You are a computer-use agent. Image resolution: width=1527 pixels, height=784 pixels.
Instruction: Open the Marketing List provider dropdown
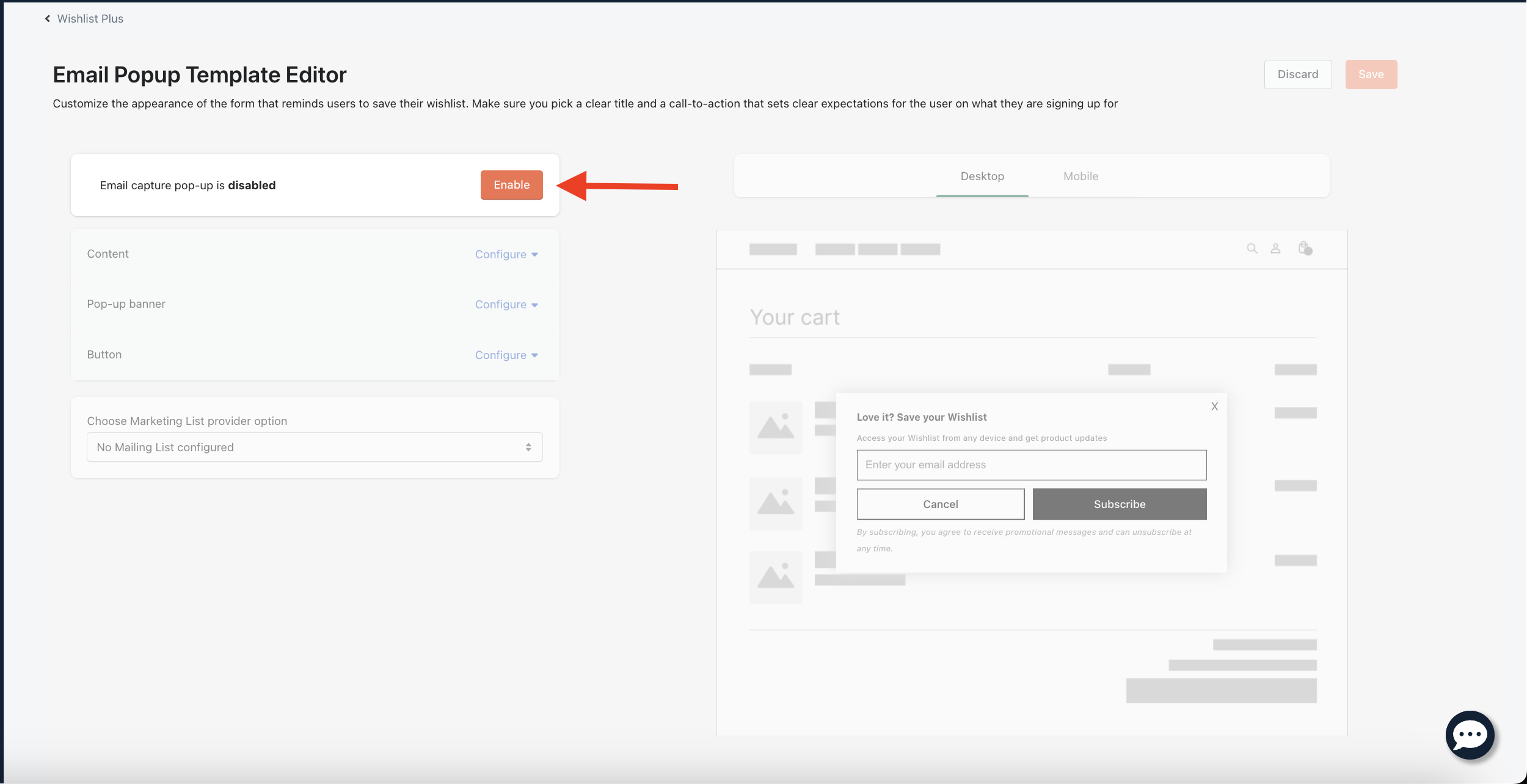click(x=315, y=448)
